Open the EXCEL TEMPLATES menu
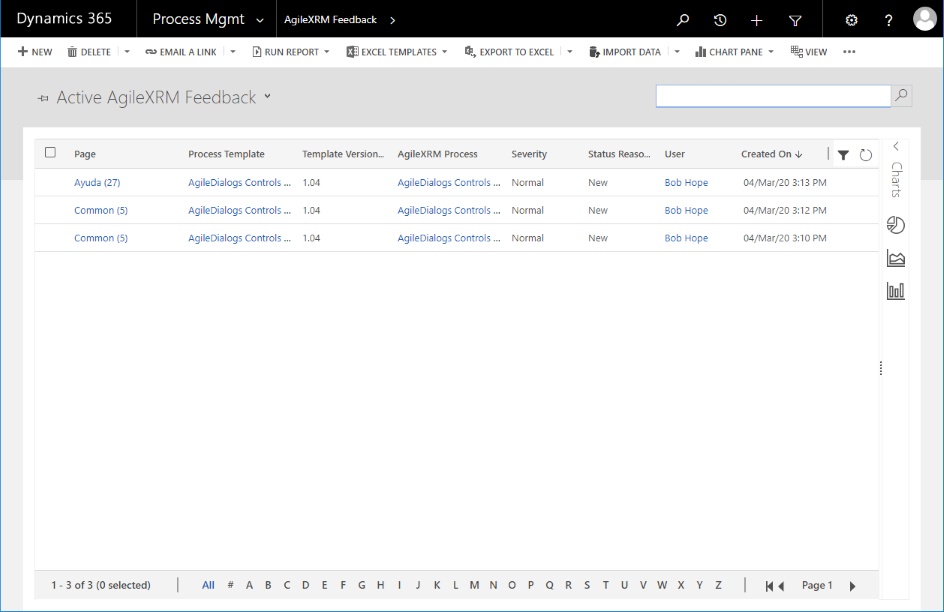This screenshot has height=612, width=944. (x=397, y=52)
